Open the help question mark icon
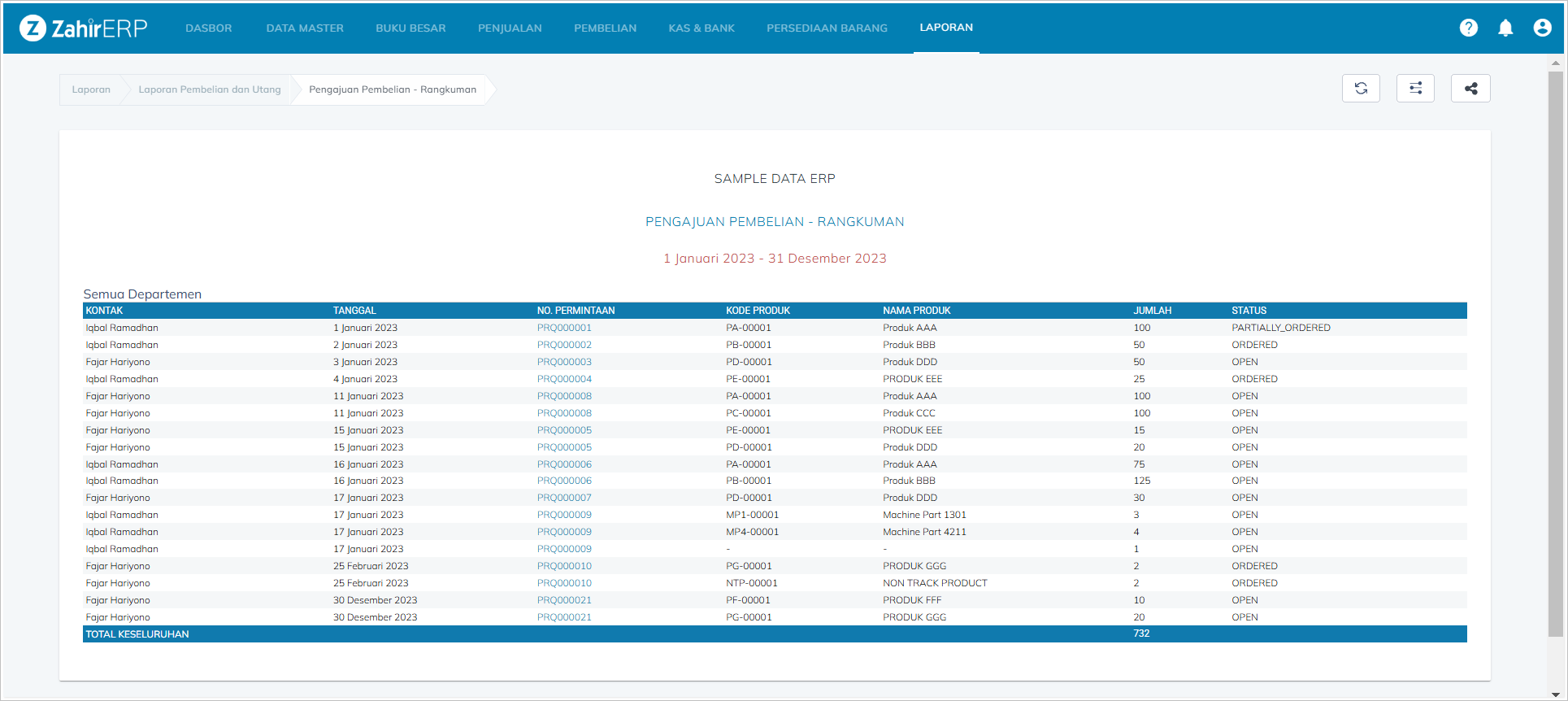Image resolution: width=1568 pixels, height=701 pixels. pos(1468,28)
